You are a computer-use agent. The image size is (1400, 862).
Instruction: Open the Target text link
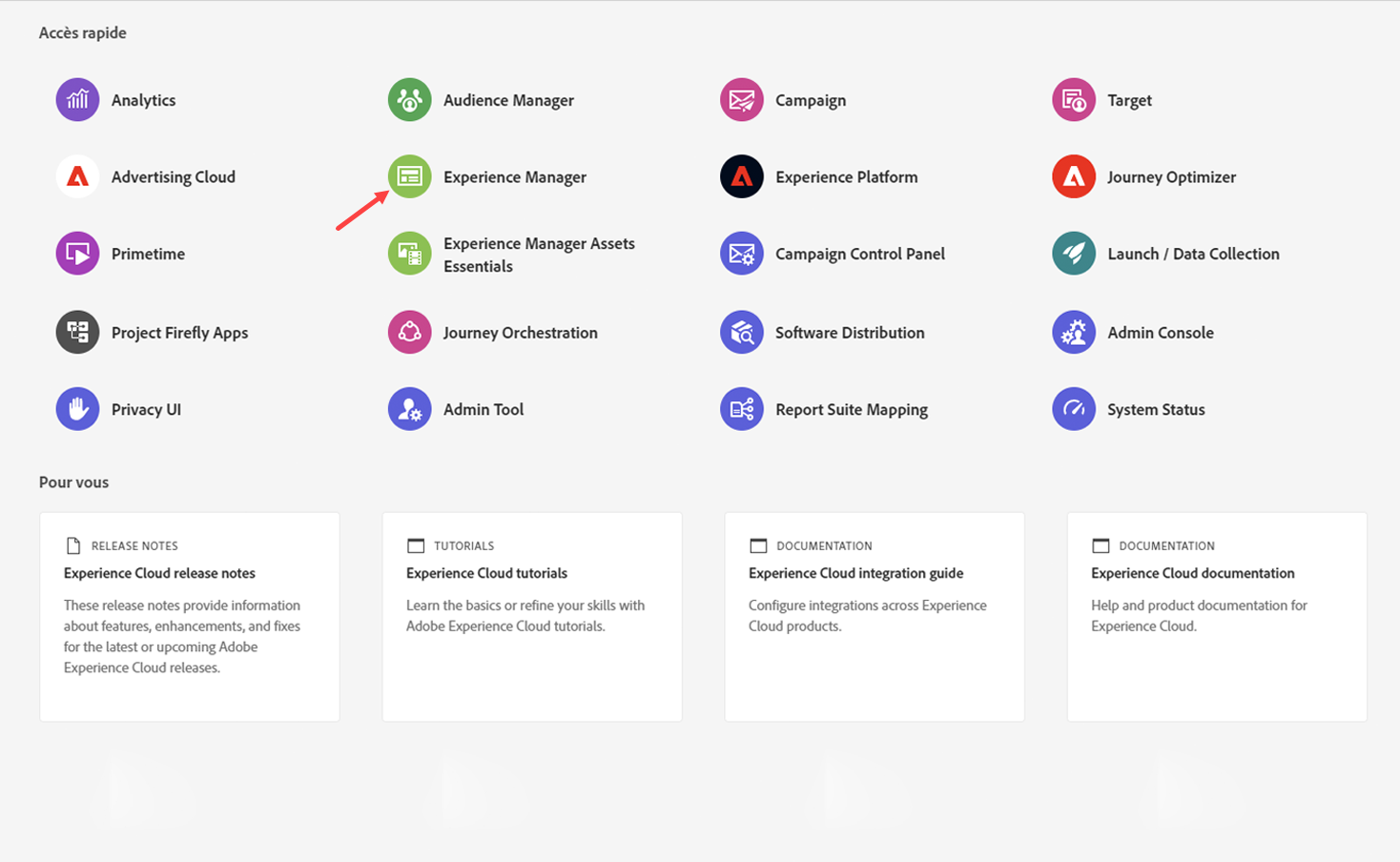(1129, 100)
